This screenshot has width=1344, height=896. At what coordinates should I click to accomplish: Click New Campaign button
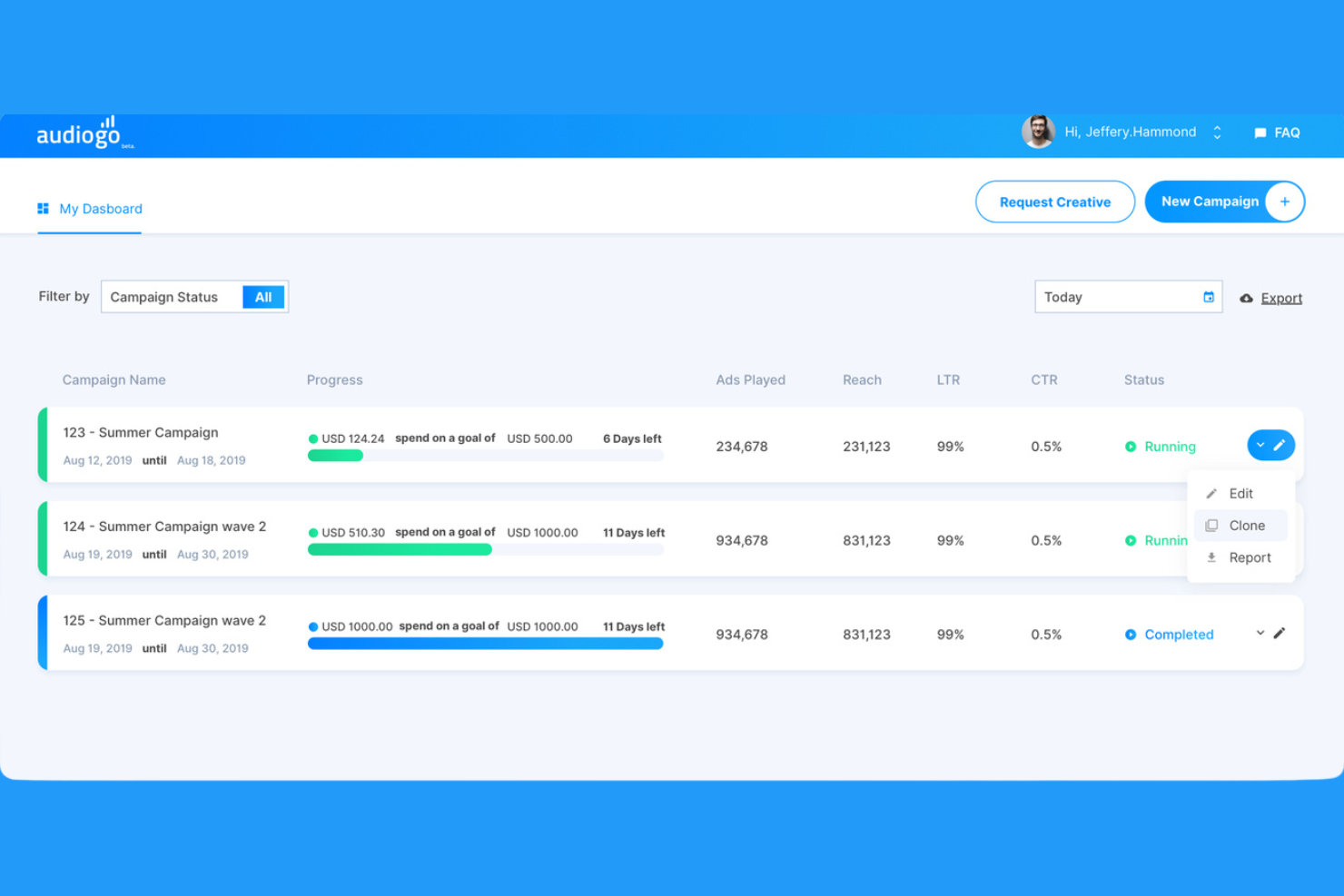click(1224, 202)
